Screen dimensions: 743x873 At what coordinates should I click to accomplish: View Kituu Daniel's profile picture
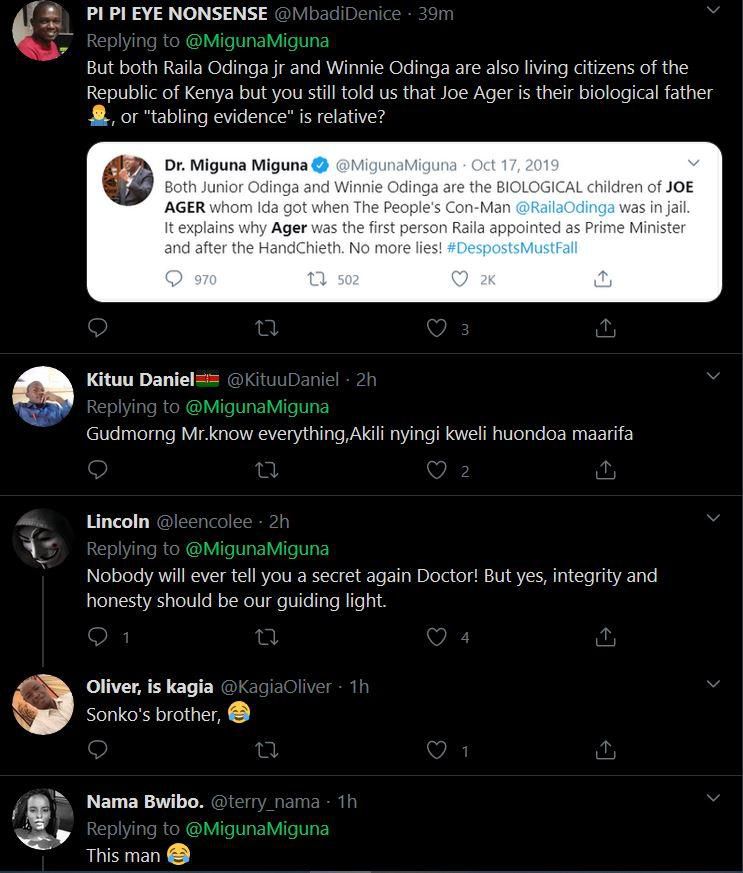[x=43, y=396]
